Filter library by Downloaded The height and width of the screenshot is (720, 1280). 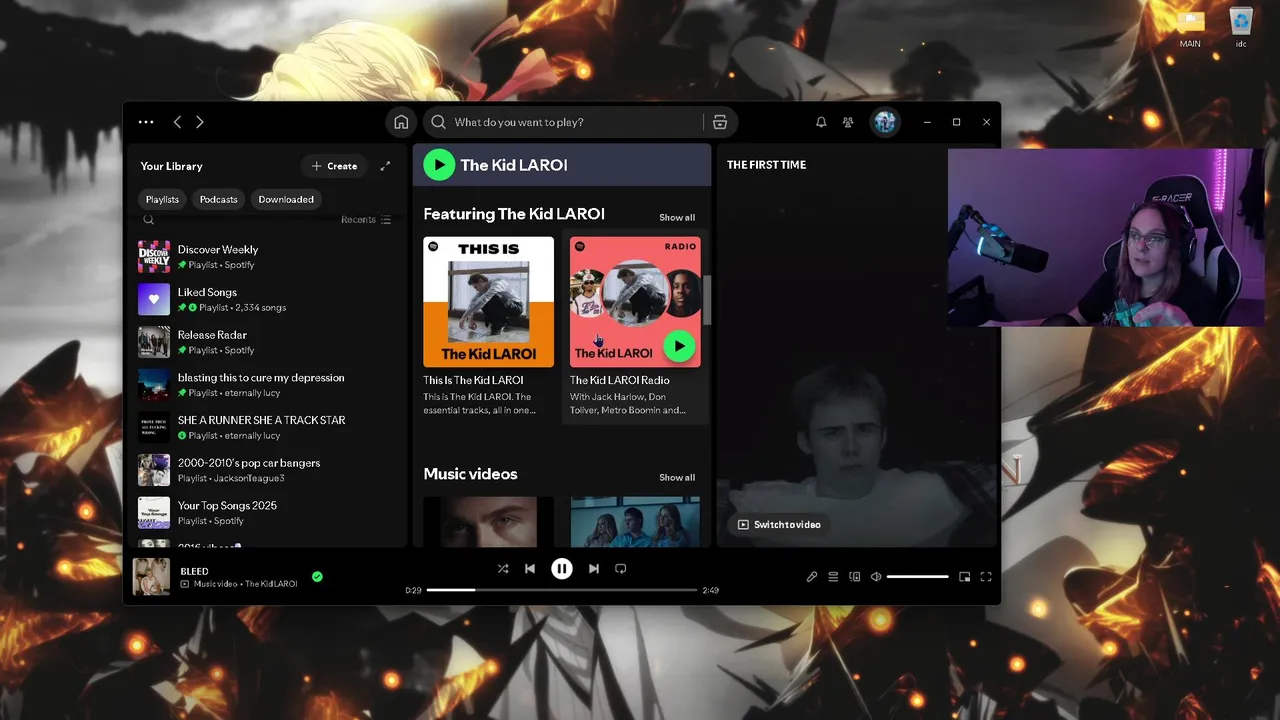286,199
